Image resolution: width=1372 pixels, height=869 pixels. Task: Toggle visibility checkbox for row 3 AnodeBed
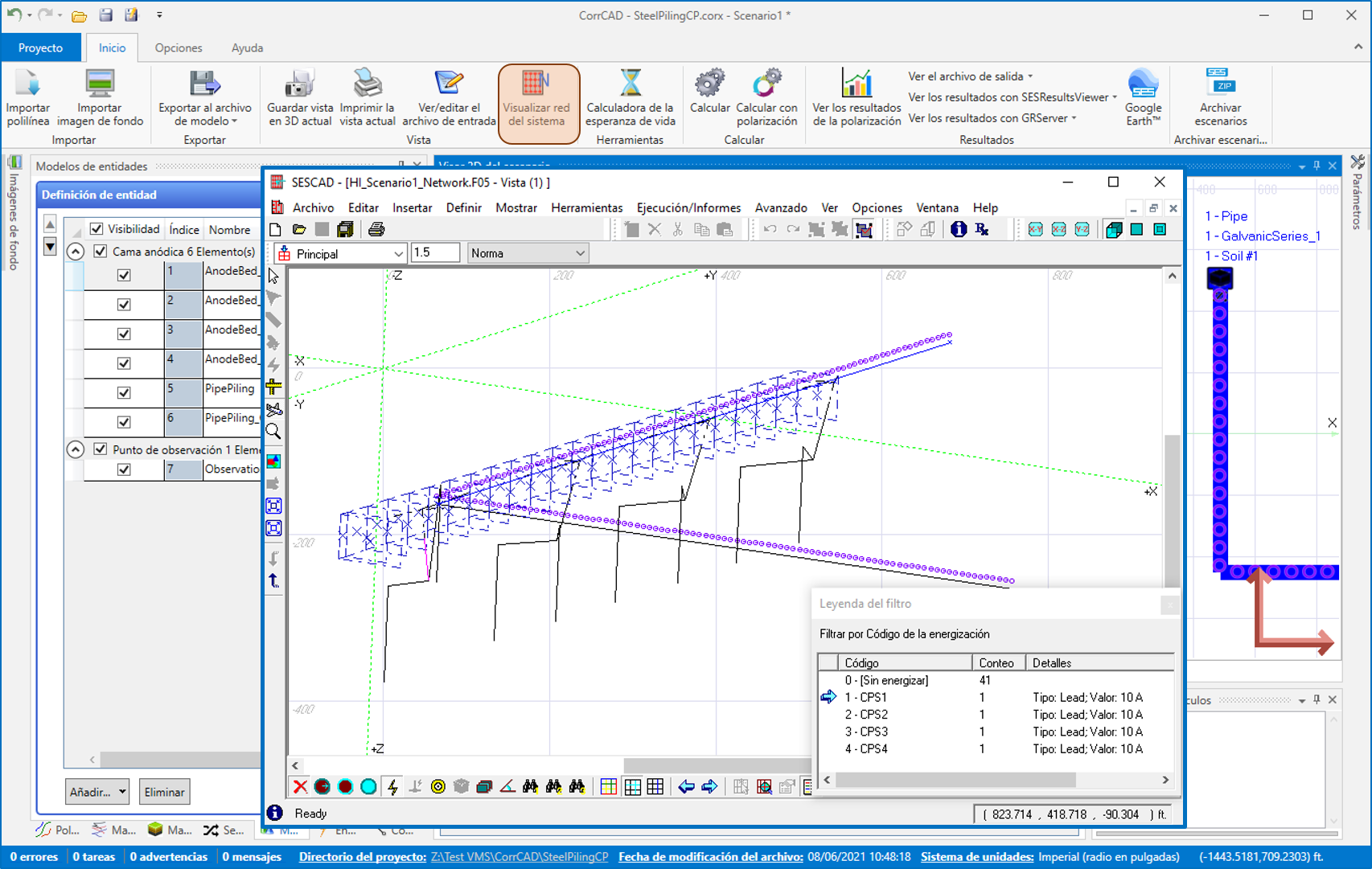pos(124,334)
